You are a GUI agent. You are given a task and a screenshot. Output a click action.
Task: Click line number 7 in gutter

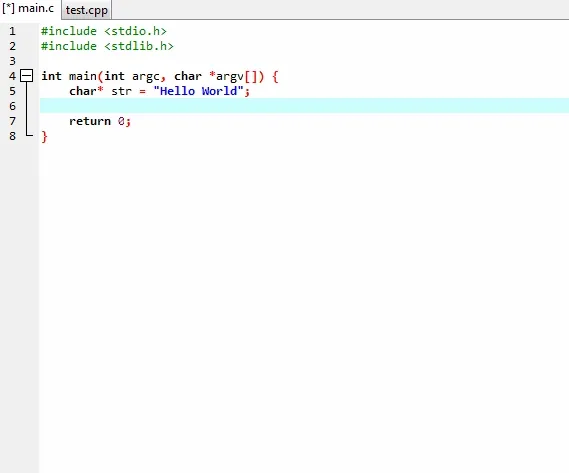tap(12, 121)
